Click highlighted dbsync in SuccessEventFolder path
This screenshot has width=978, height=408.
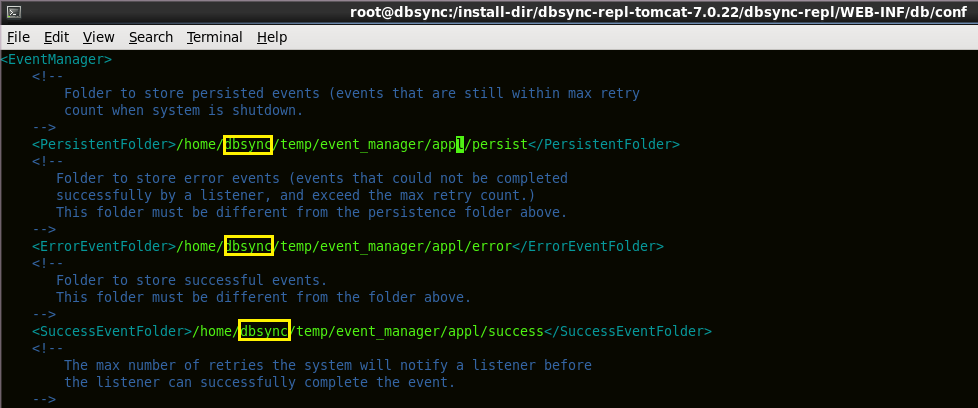[x=263, y=330]
